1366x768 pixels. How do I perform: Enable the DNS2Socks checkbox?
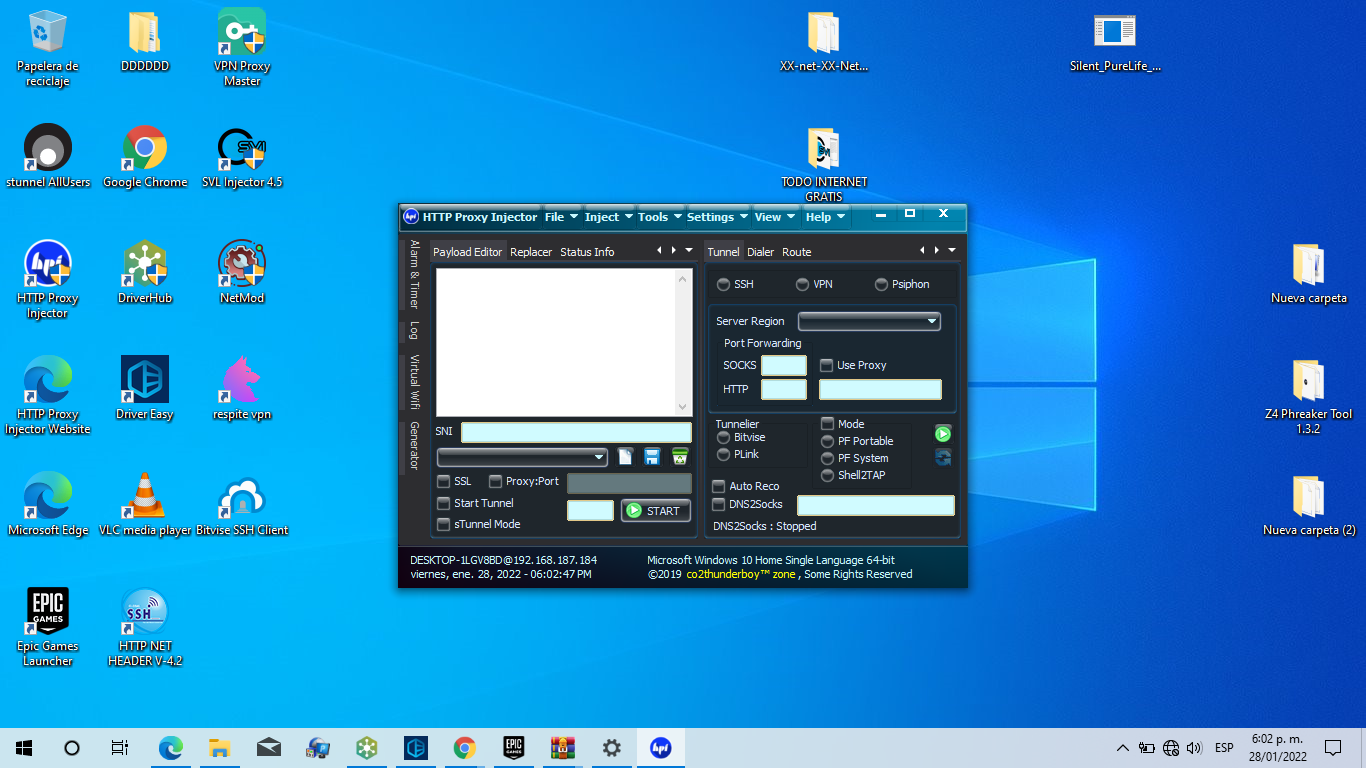718,504
